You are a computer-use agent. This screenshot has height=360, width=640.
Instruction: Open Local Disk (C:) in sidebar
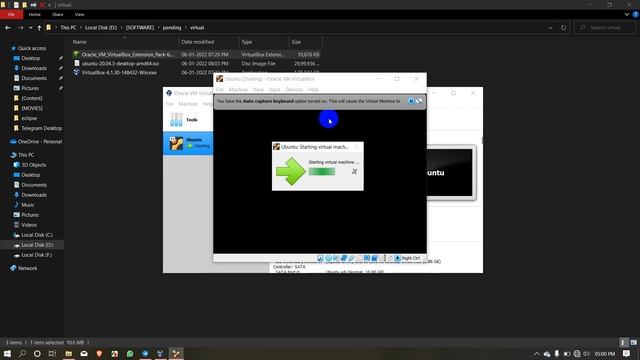[x=36, y=235]
